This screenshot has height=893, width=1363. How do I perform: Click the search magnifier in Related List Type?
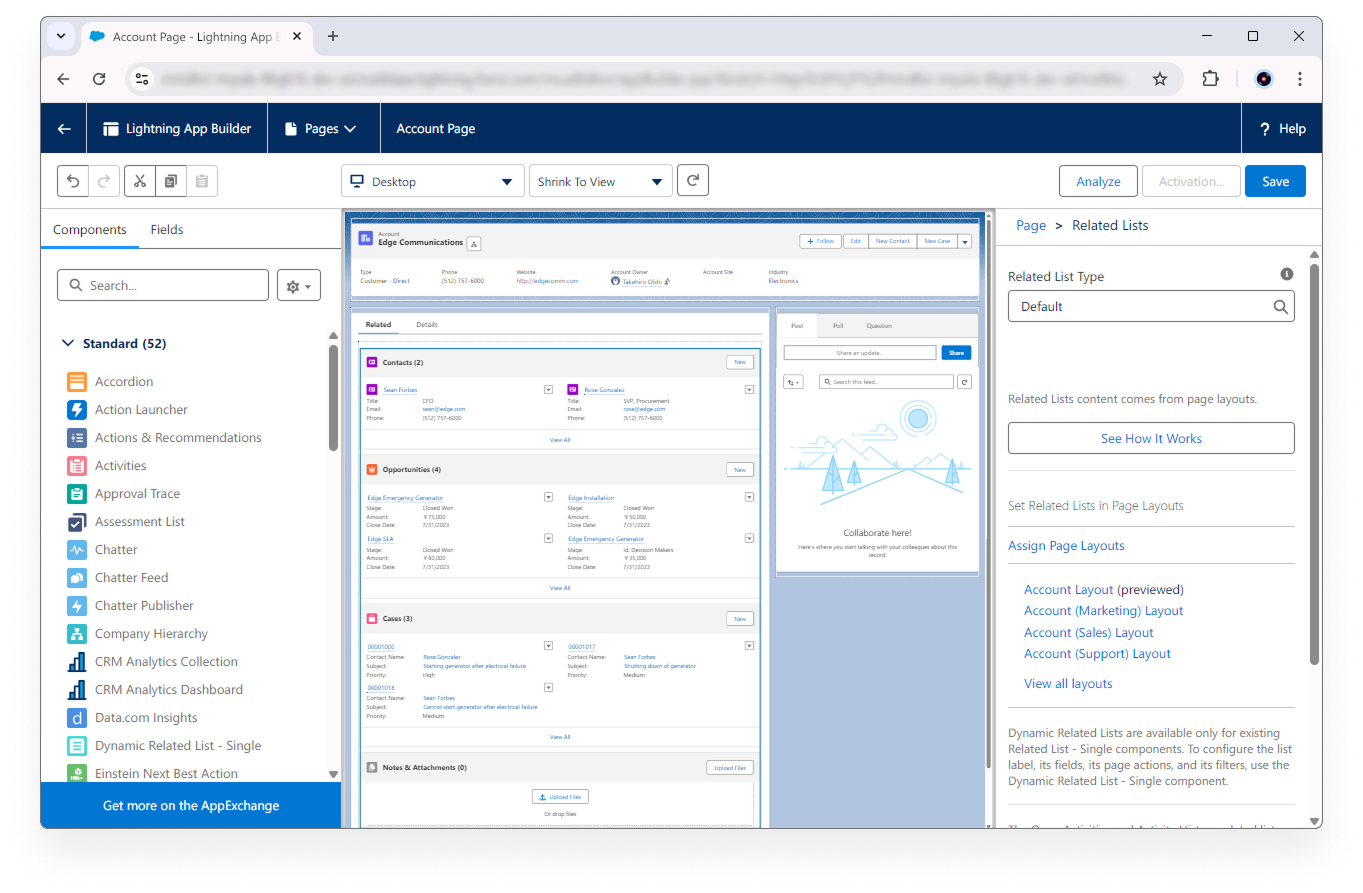(1280, 307)
